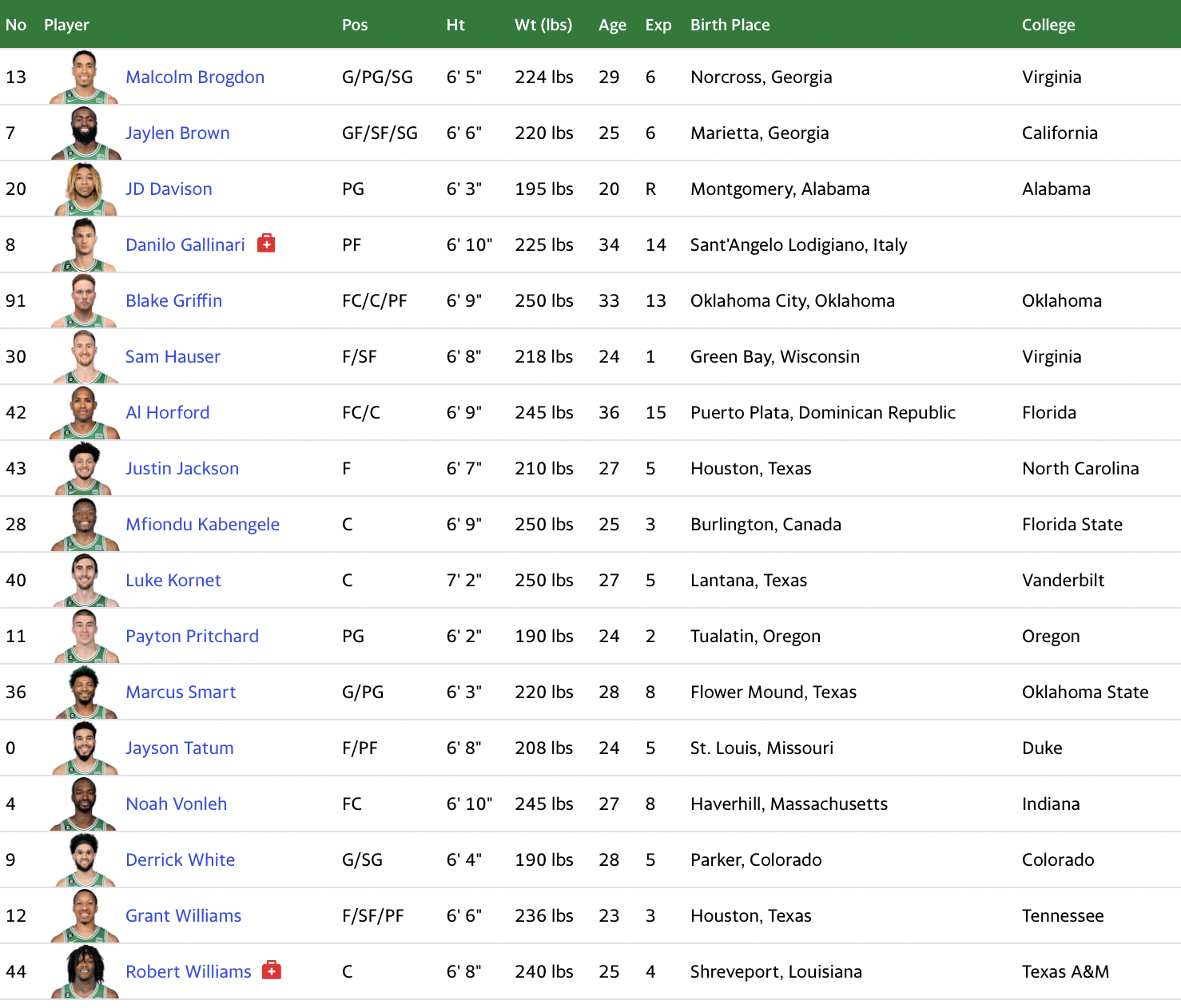Click the '236 lbs' weight cell
Image resolution: width=1181 pixels, height=1008 pixels.
543,916
